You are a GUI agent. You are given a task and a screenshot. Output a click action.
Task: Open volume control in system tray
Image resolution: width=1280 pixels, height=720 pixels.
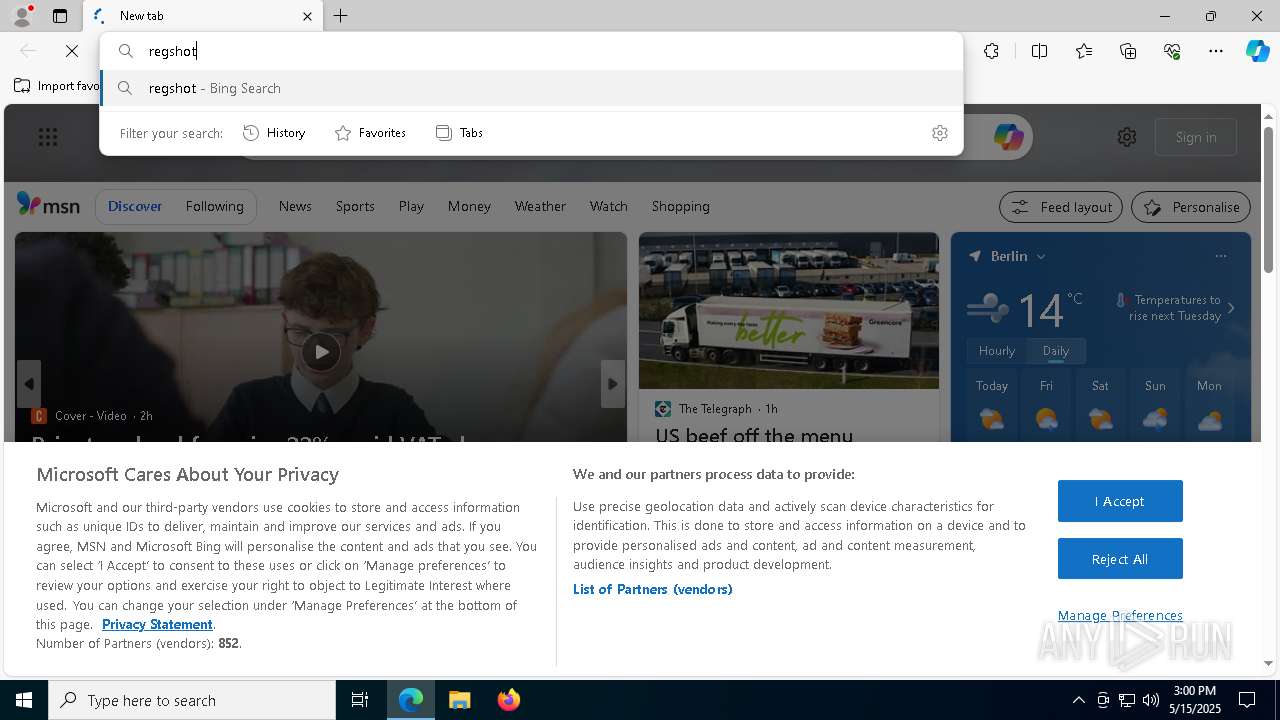[x=1151, y=700]
